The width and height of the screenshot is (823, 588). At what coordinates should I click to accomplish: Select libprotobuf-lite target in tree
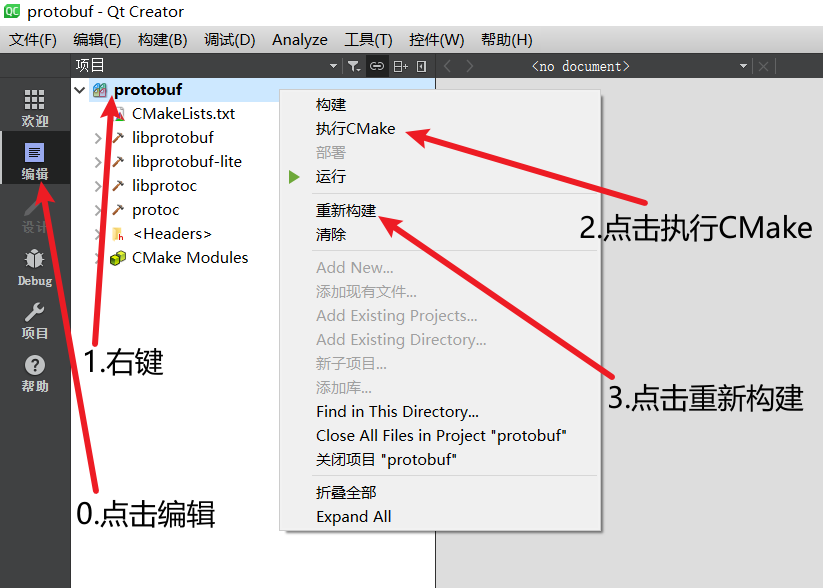tap(187, 162)
